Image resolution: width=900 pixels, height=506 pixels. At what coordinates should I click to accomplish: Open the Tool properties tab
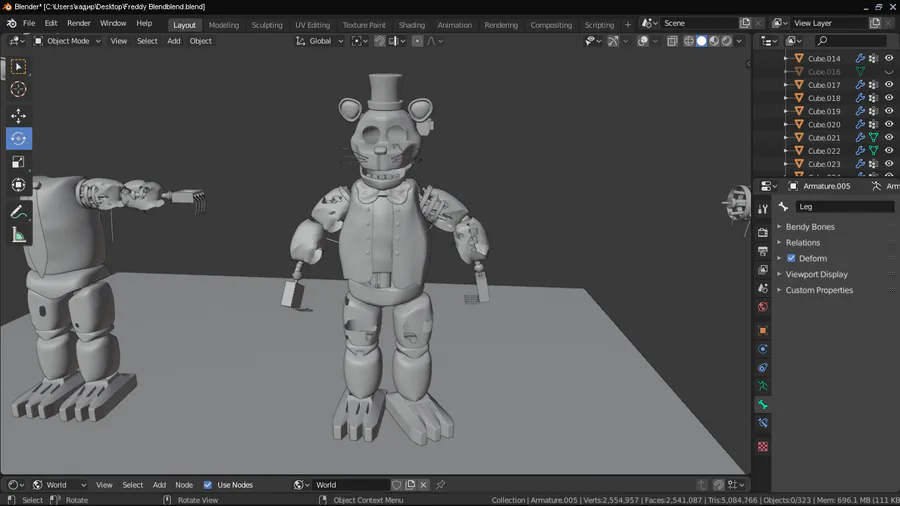[x=763, y=209]
